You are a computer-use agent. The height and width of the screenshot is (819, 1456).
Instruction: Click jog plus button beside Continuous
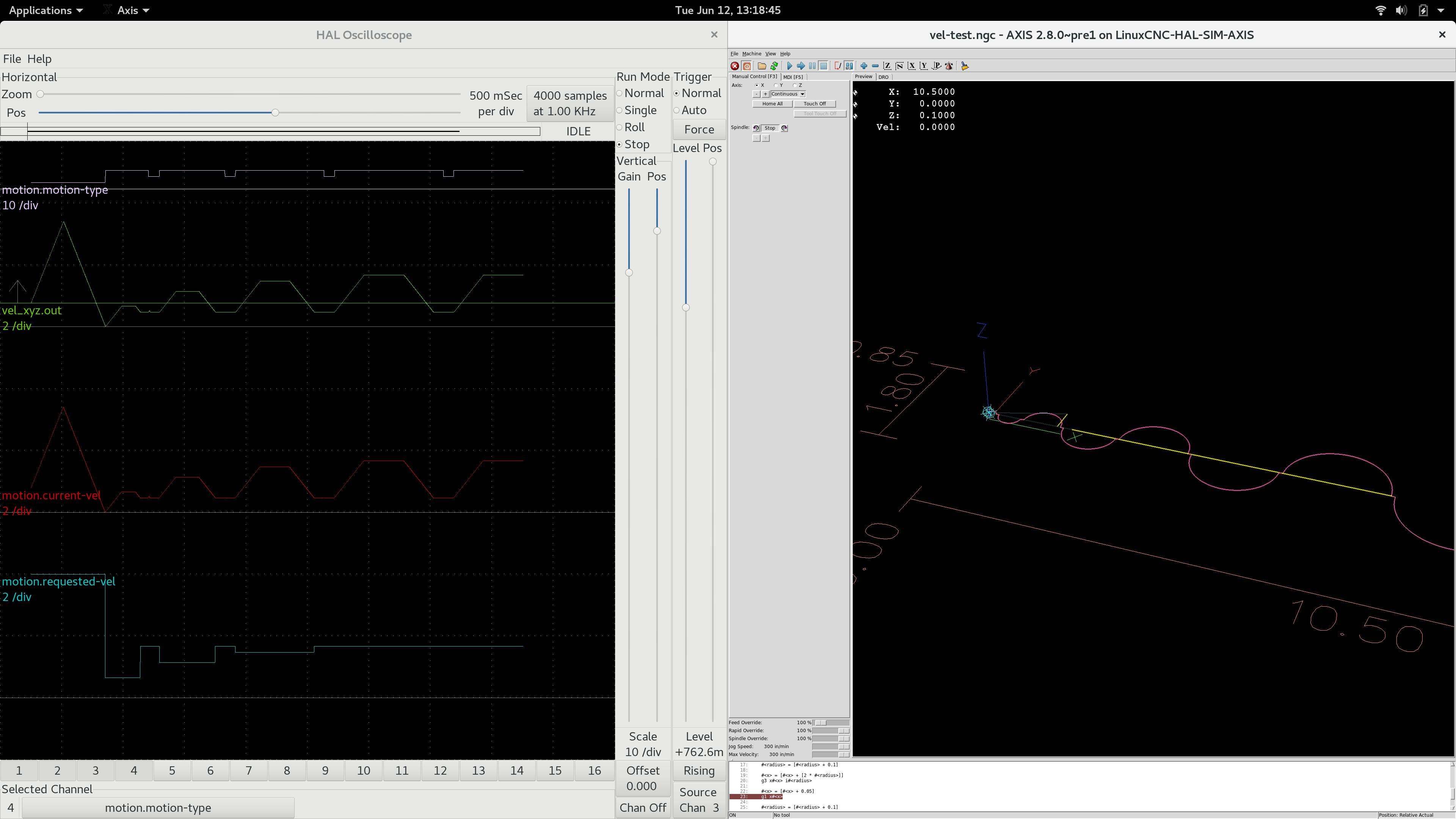click(x=766, y=94)
